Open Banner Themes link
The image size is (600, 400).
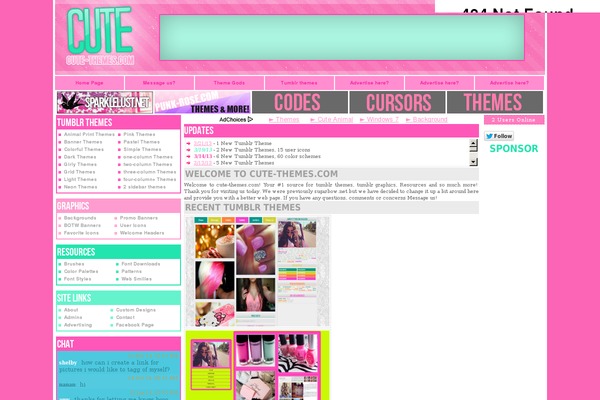click(83, 142)
